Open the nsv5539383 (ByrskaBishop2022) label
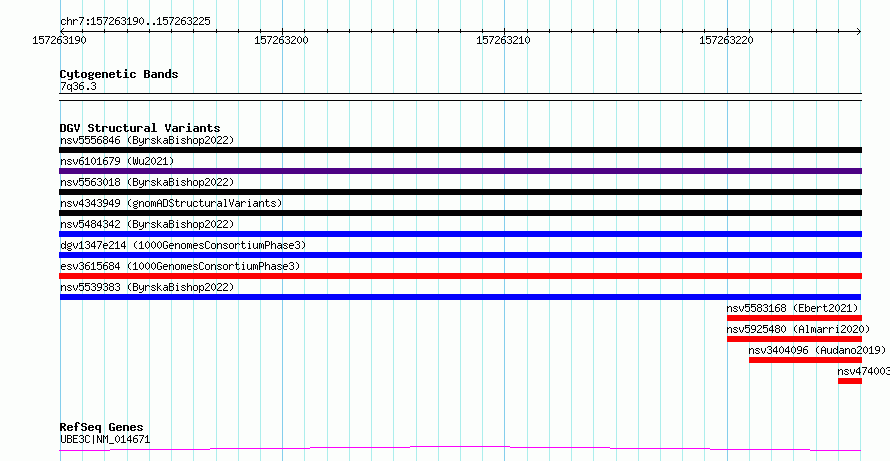The height and width of the screenshot is (461, 890). [x=147, y=287]
